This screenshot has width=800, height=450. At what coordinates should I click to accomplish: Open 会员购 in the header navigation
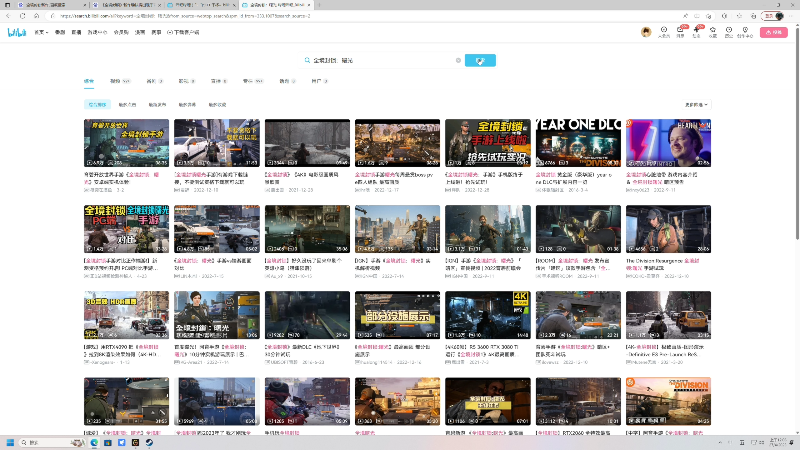121,32
